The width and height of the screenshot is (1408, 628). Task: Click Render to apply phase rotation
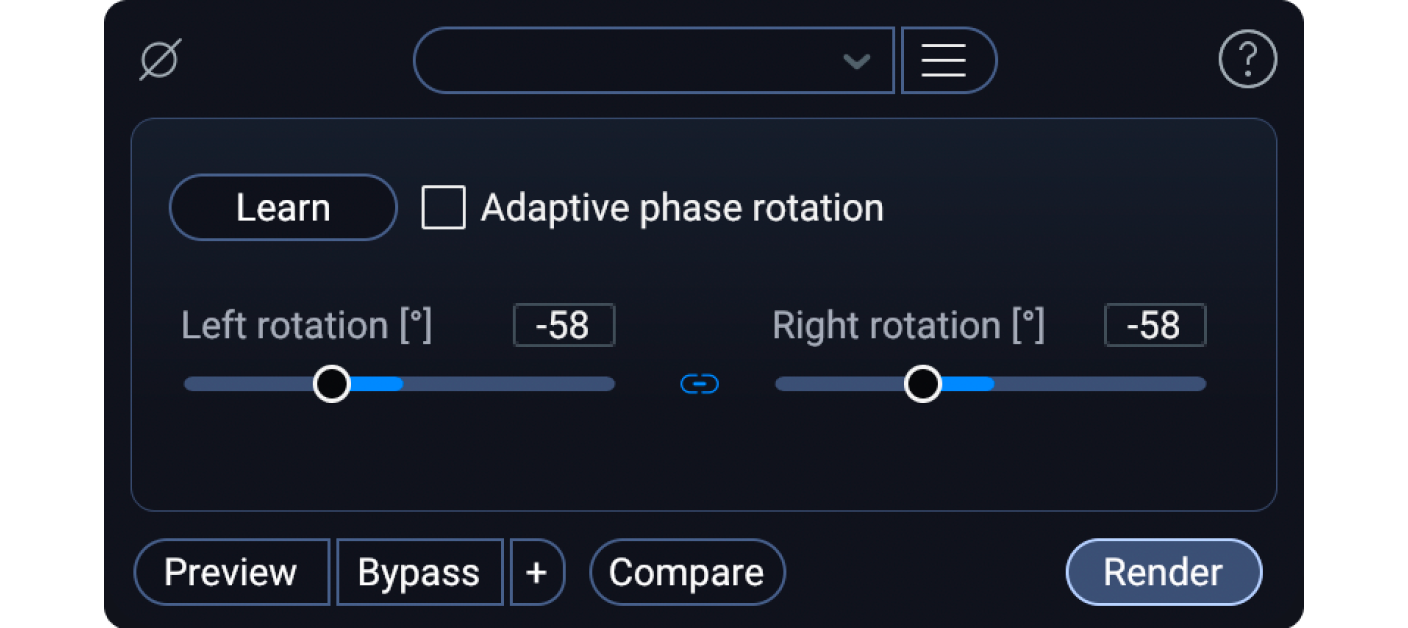click(1163, 571)
